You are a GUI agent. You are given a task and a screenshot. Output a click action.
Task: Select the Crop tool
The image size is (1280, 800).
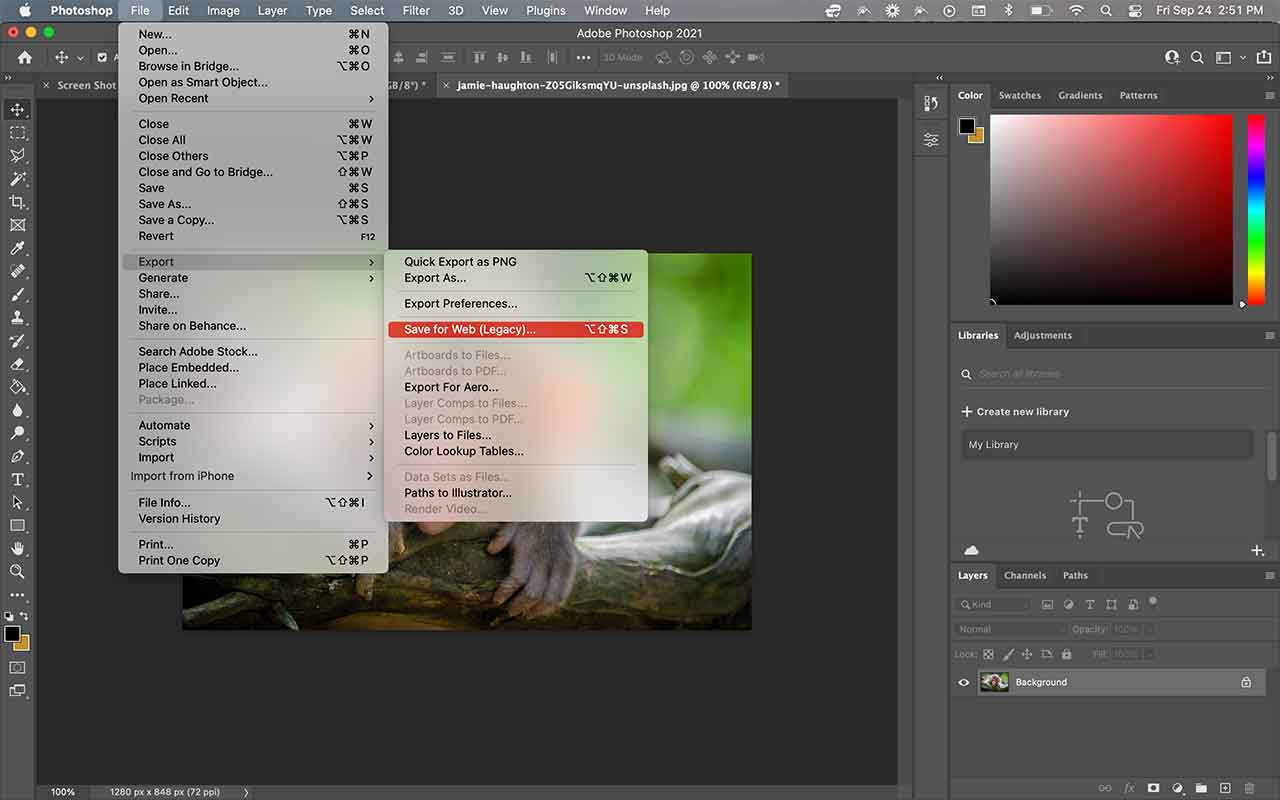point(17,202)
